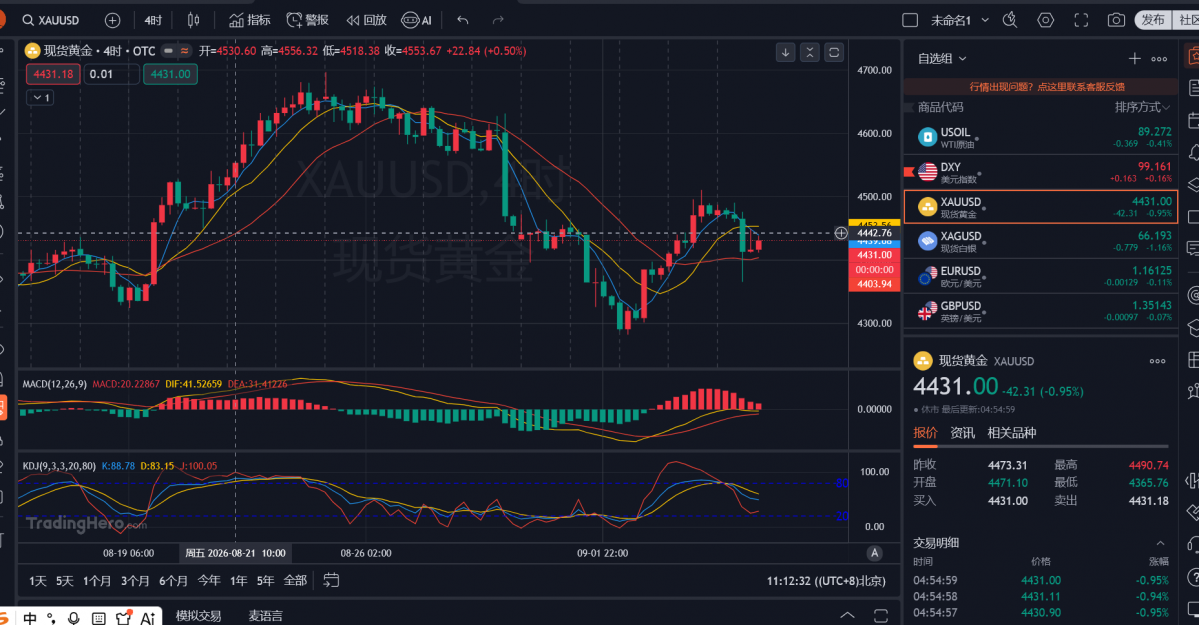Open the chart settings hexagon icon
1199x625 pixels.
pos(1045,20)
